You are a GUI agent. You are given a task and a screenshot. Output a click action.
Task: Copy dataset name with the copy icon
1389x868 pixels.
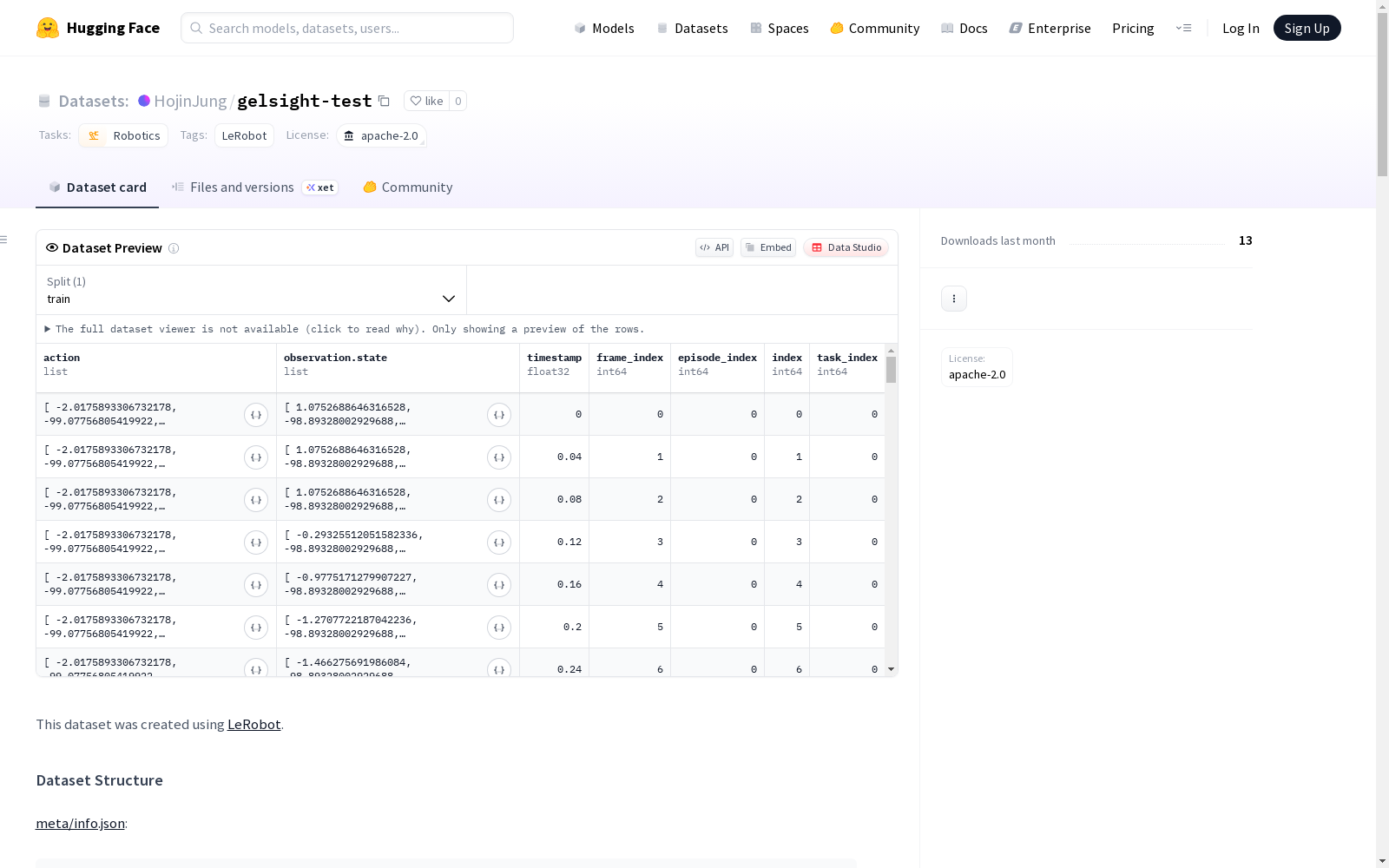[384, 101]
